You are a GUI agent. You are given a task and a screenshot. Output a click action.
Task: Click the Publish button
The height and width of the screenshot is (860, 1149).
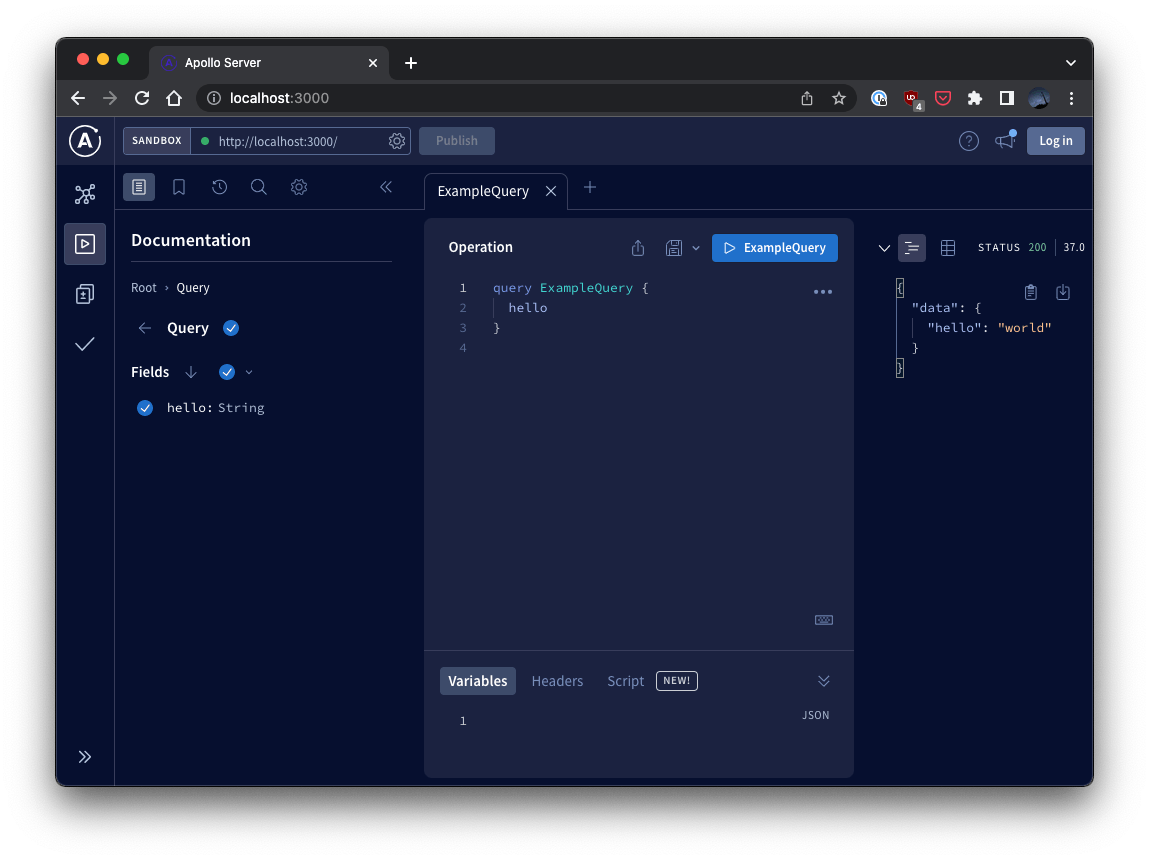457,141
